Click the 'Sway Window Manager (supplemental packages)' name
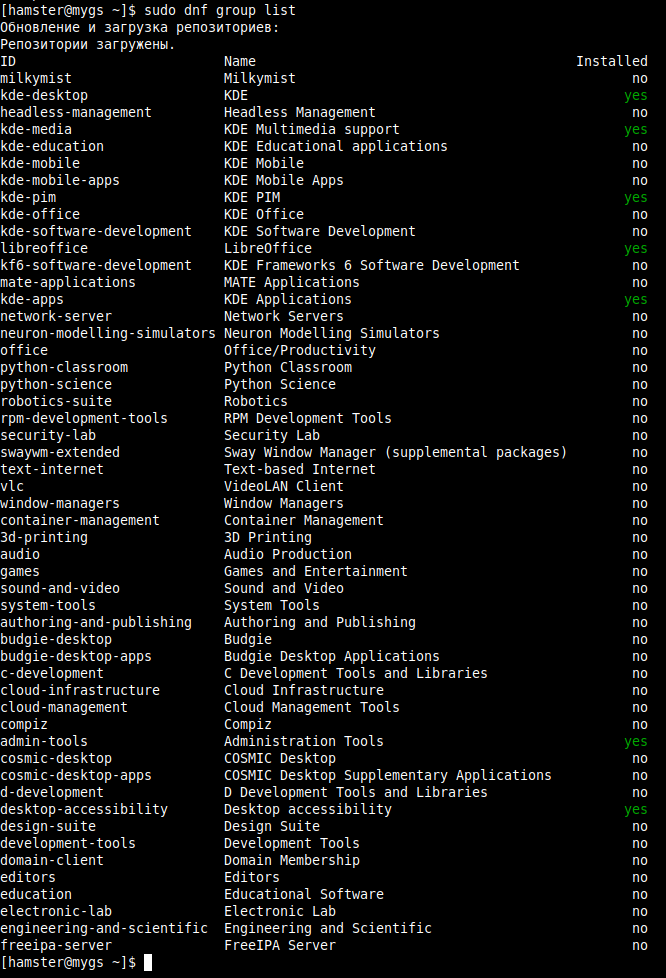 395,452
